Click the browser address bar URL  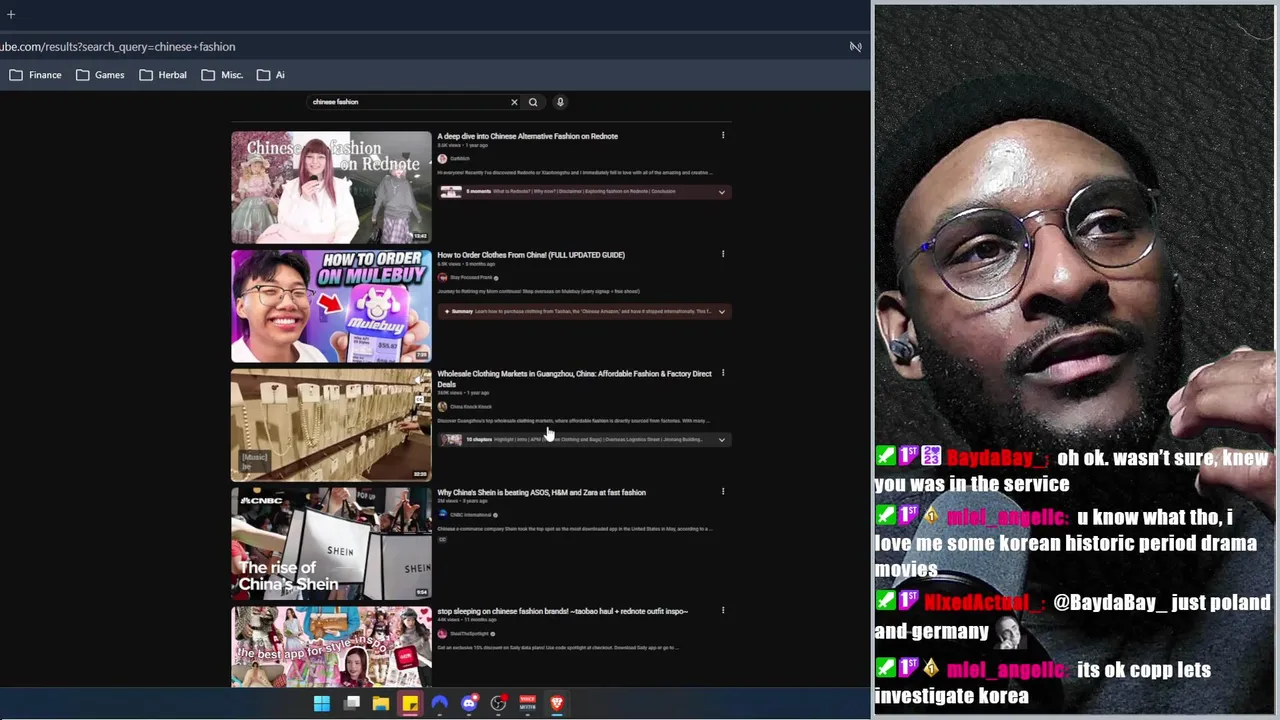coord(118,47)
